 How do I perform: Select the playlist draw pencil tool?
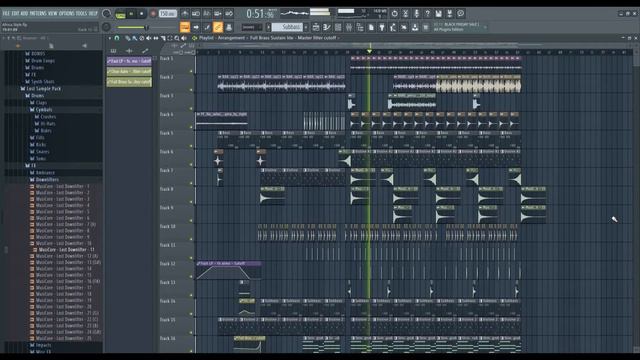coord(127,38)
